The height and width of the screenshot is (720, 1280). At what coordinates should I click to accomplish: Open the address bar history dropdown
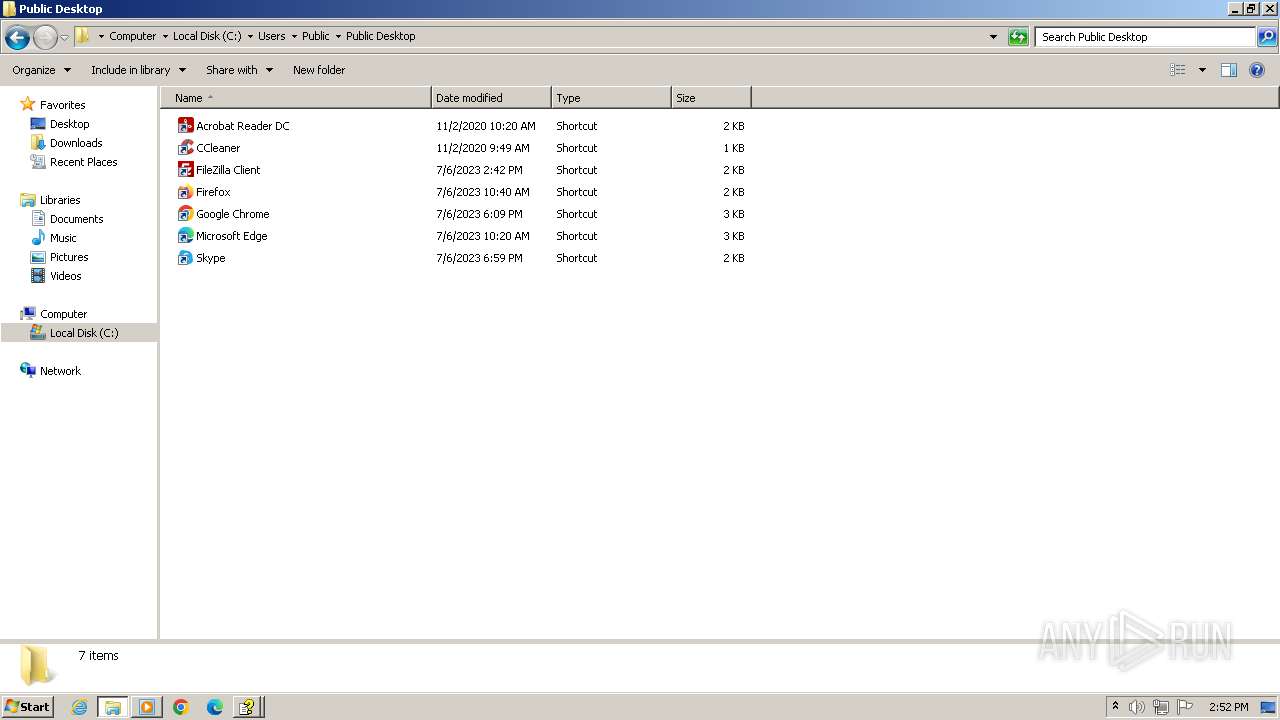993,37
